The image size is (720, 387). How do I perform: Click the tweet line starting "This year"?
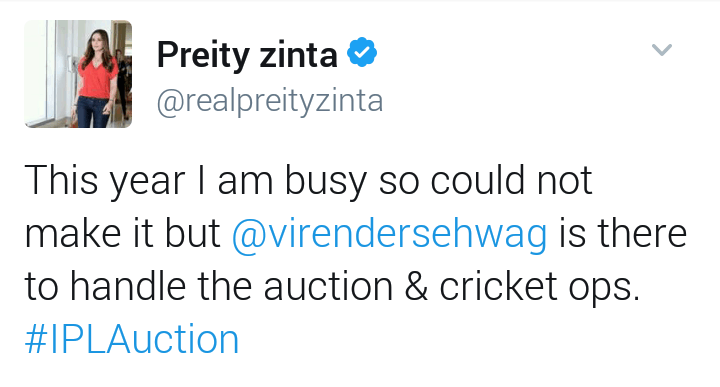(308, 181)
